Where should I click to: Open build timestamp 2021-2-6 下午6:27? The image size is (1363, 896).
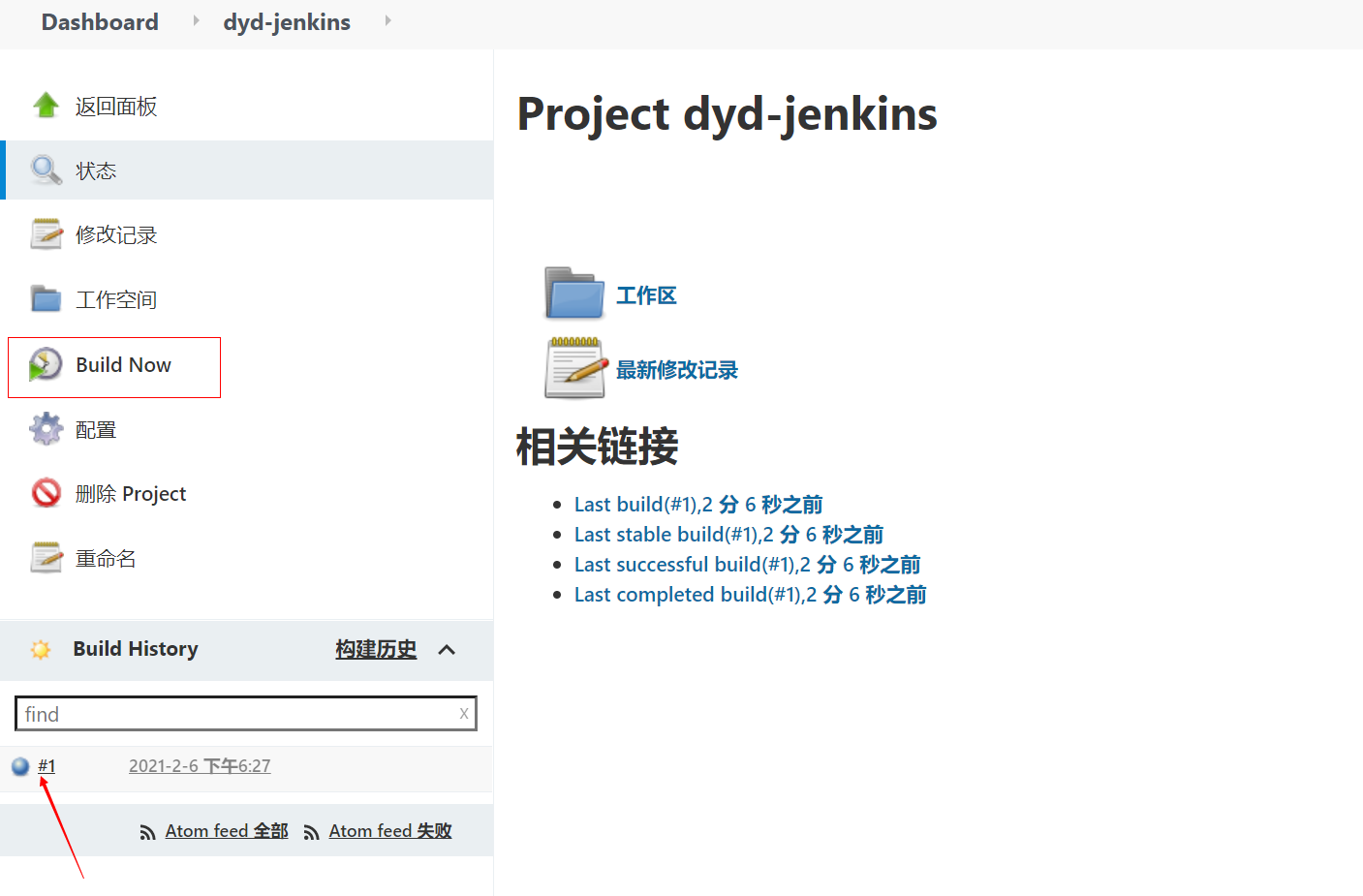pyautogui.click(x=200, y=766)
